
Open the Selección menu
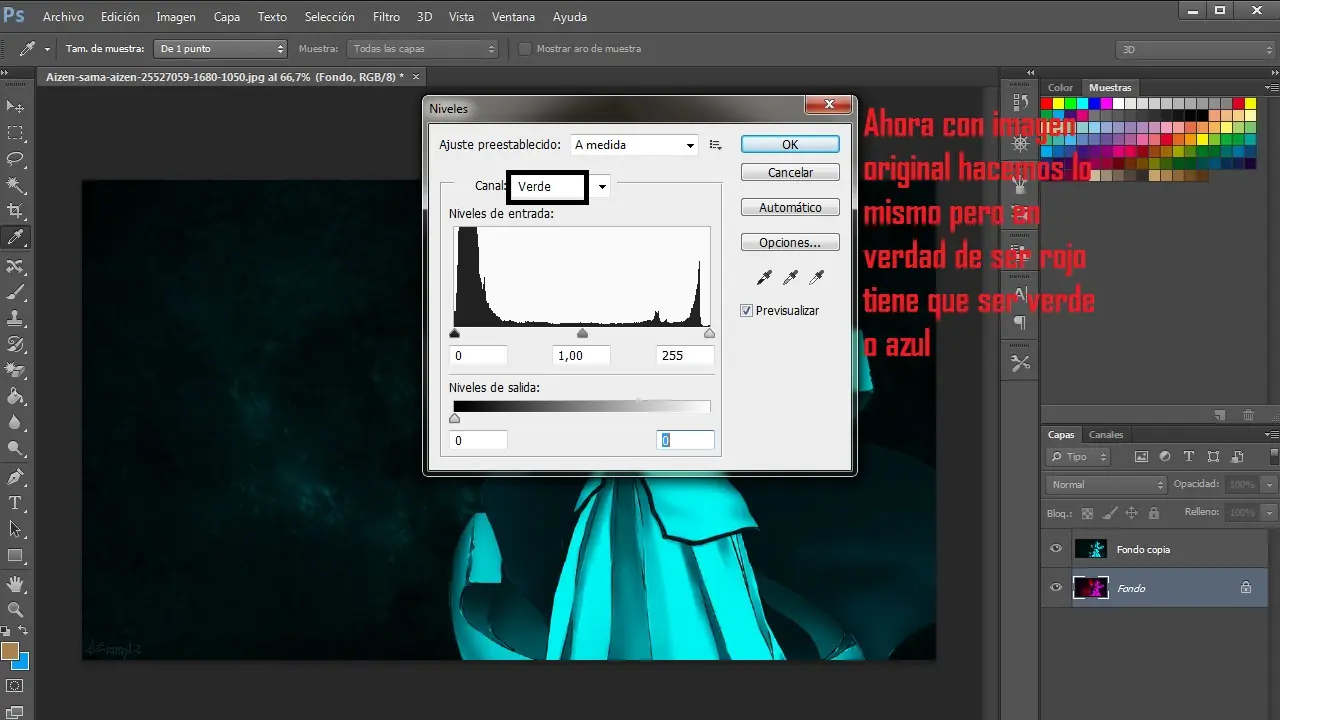(330, 17)
